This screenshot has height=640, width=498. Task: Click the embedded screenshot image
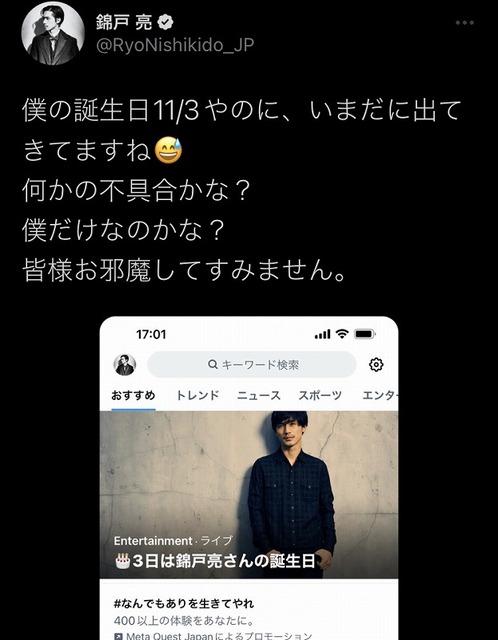coord(249,478)
